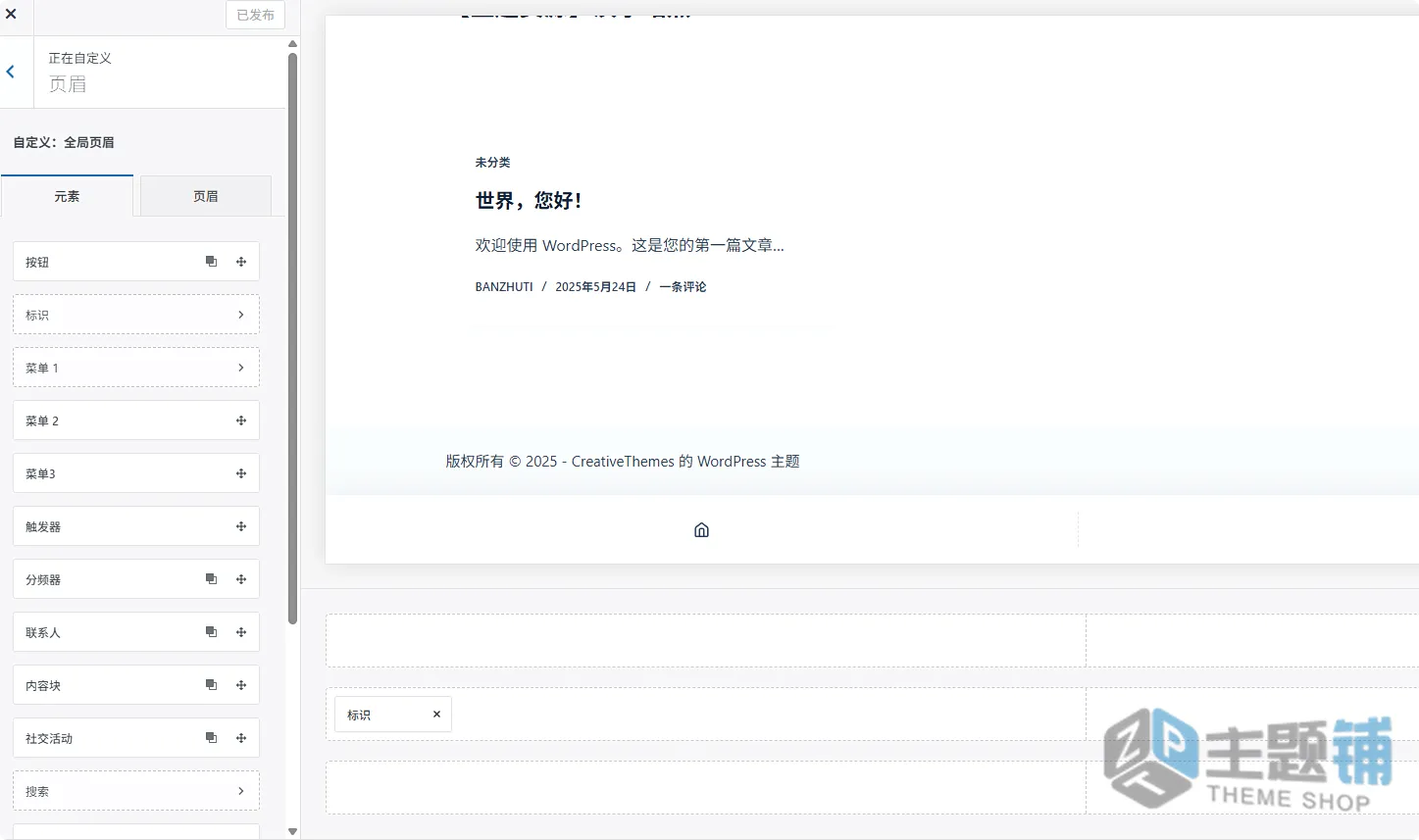
Task: Switch to the 元素 tab
Action: click(x=67, y=196)
